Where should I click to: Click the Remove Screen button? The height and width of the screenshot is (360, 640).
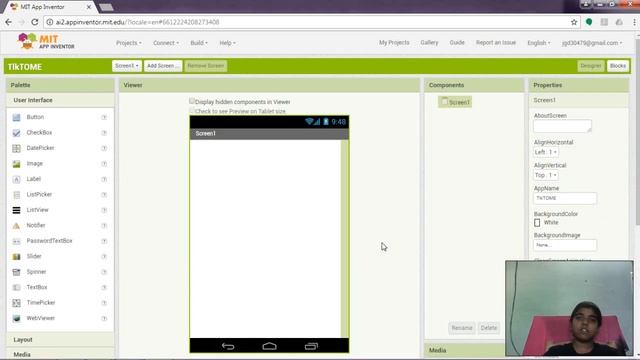[206, 66]
